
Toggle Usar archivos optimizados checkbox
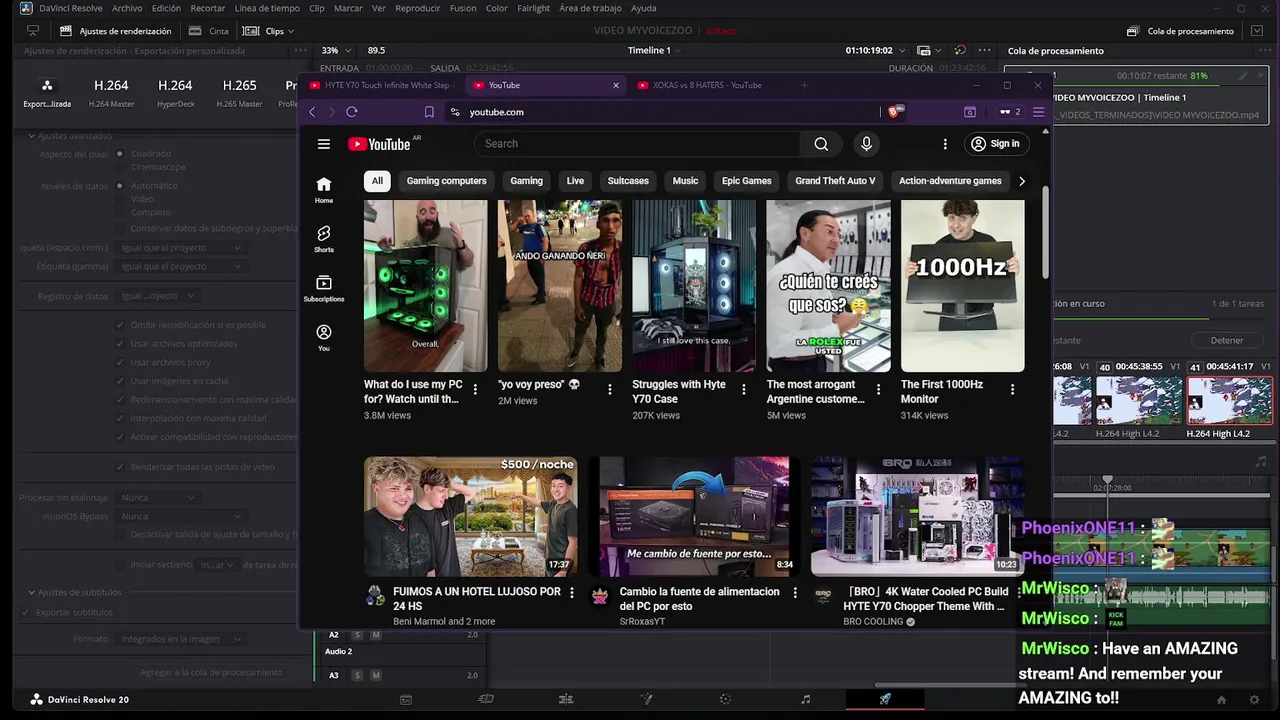click(120, 343)
